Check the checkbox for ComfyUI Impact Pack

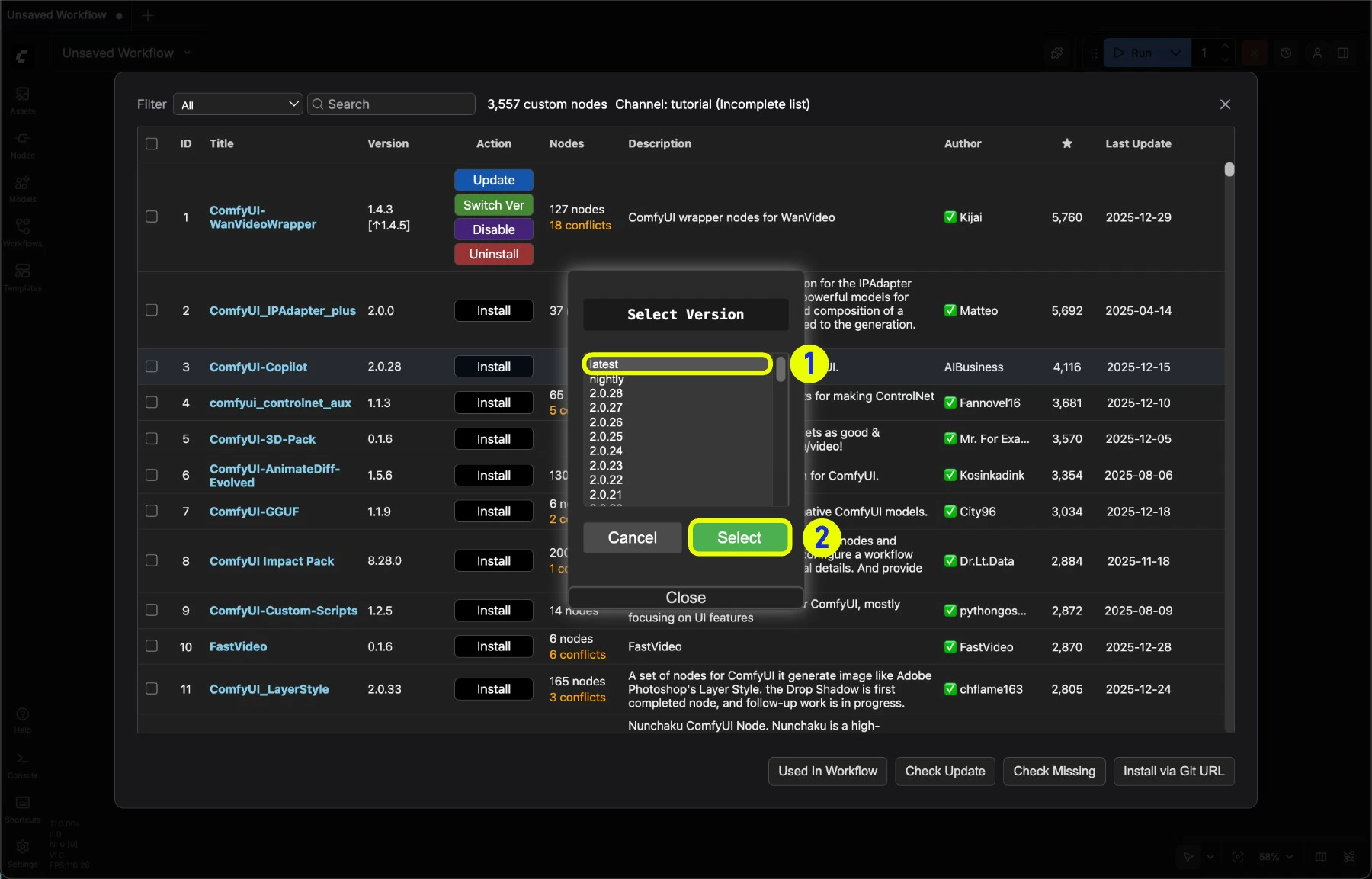152,560
